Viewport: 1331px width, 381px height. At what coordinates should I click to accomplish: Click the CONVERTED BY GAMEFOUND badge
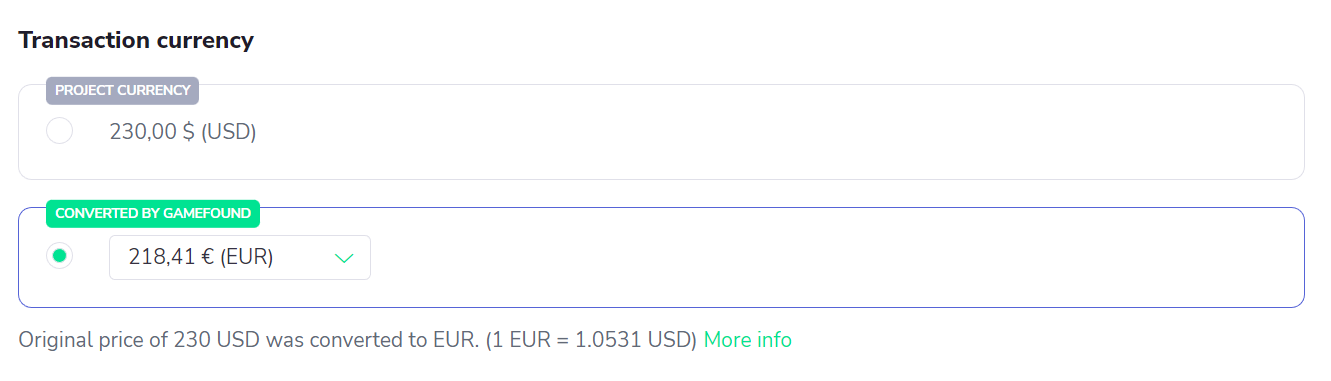coord(153,213)
